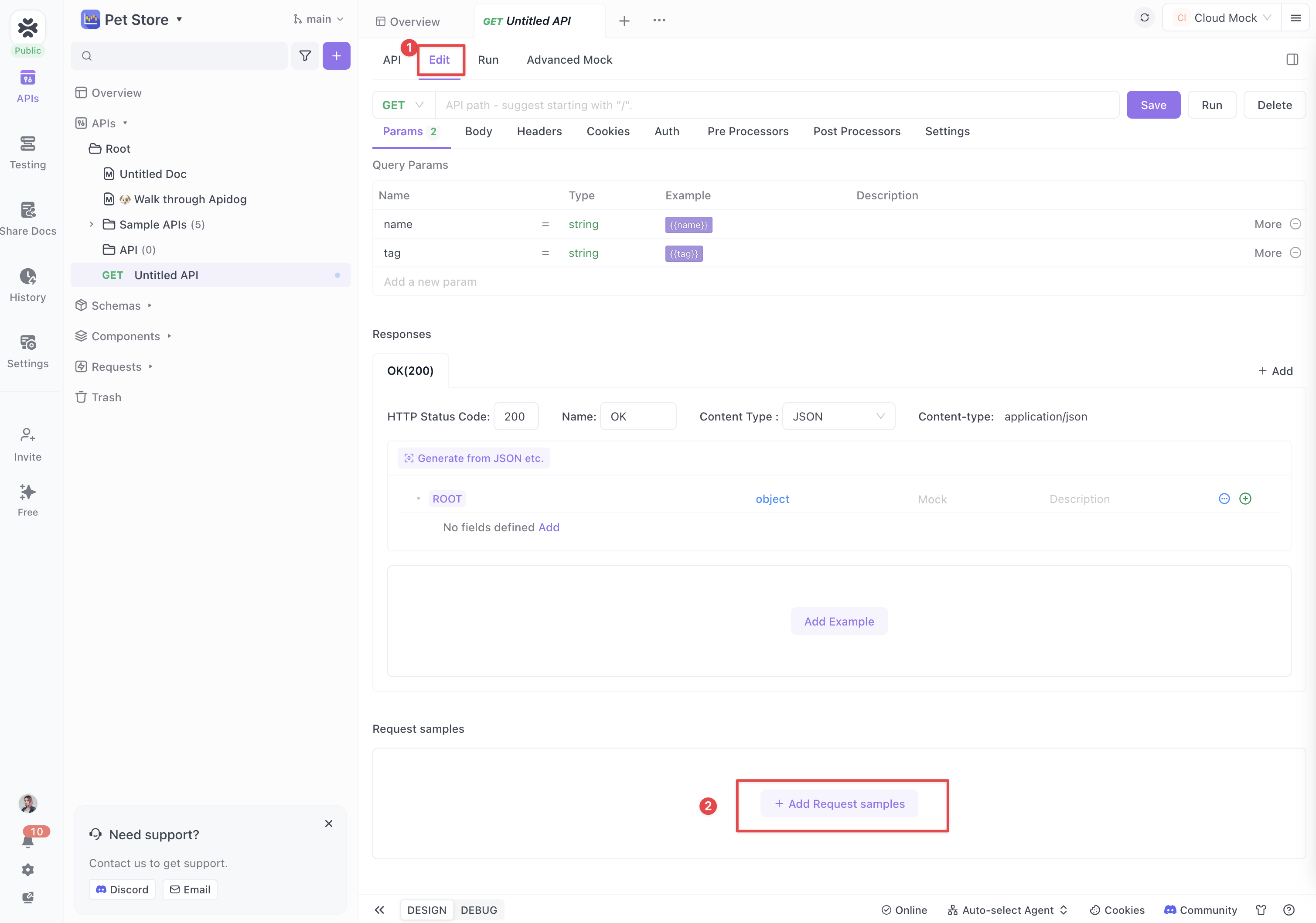This screenshot has width=1316, height=923.
Task: Toggle the right side panel layout icon
Action: (1292, 60)
